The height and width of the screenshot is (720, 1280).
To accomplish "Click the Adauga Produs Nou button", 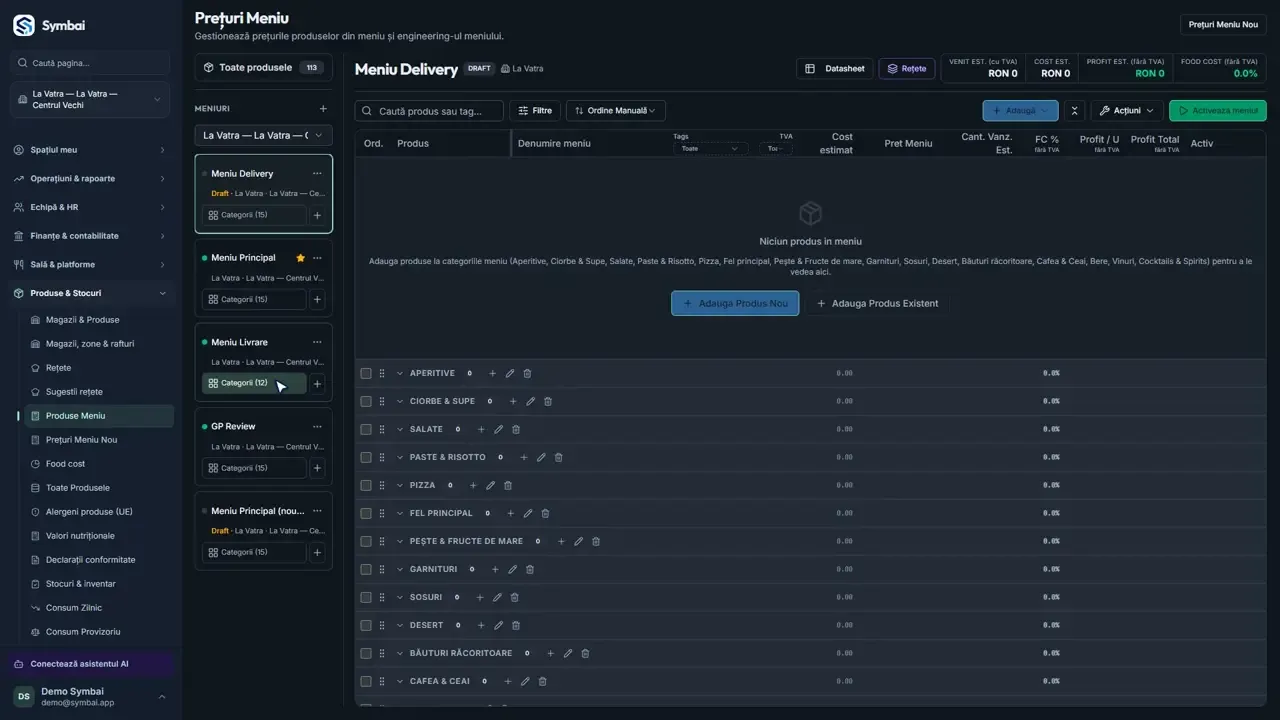I will (x=735, y=303).
